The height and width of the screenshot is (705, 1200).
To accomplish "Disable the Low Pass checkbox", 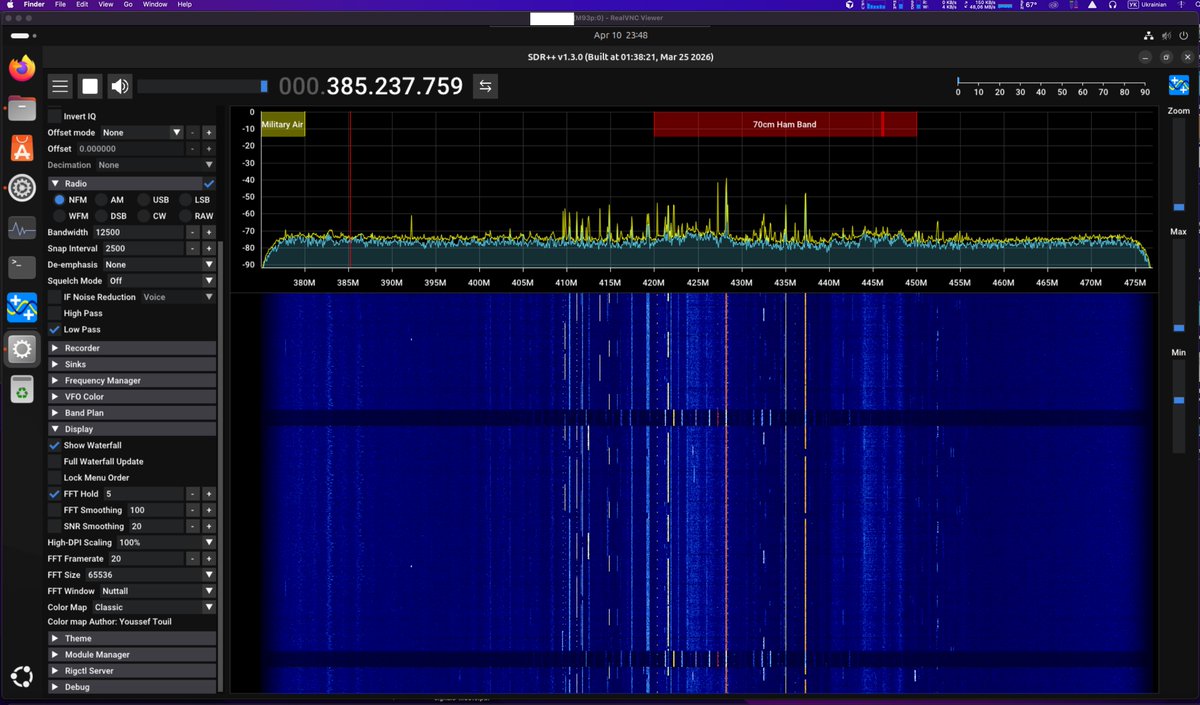I will [x=55, y=329].
